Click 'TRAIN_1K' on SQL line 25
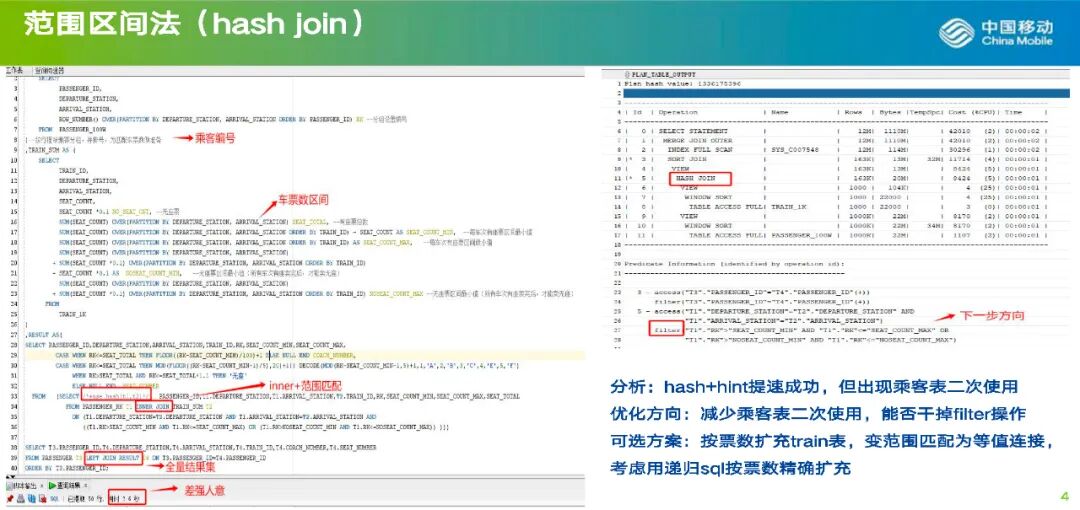The image size is (1080, 510). point(72,314)
